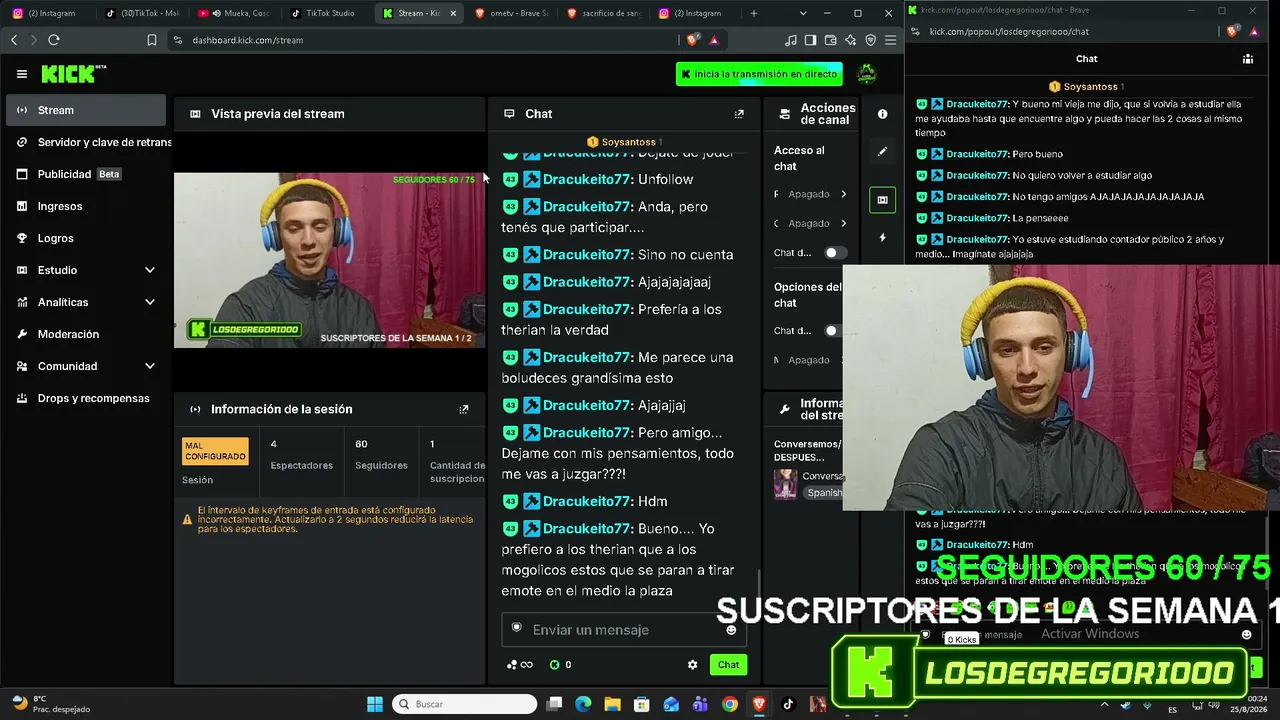Image resolution: width=1280 pixels, height=720 pixels.
Task: Open Brave's playlist music note icon
Action: (x=791, y=40)
